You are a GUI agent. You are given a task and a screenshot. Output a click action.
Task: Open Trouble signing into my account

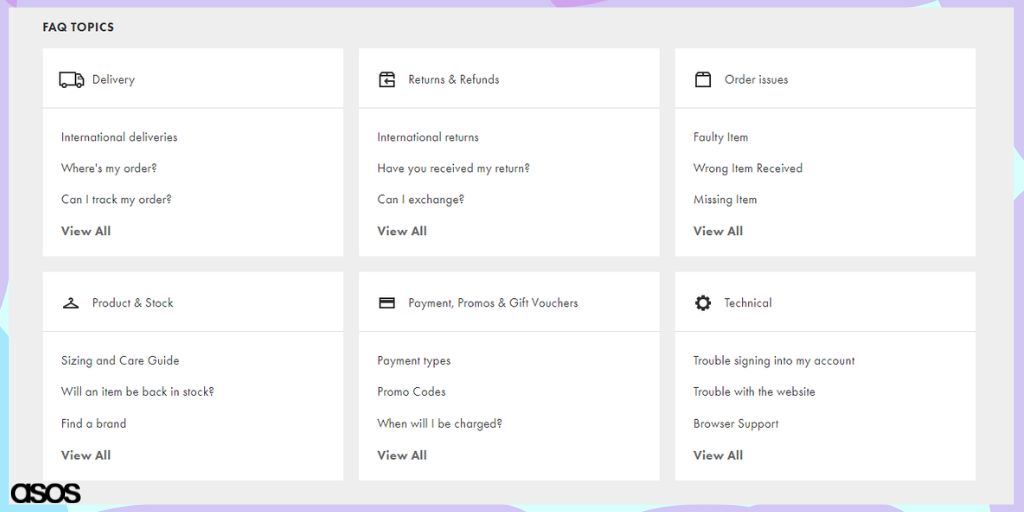pos(774,360)
